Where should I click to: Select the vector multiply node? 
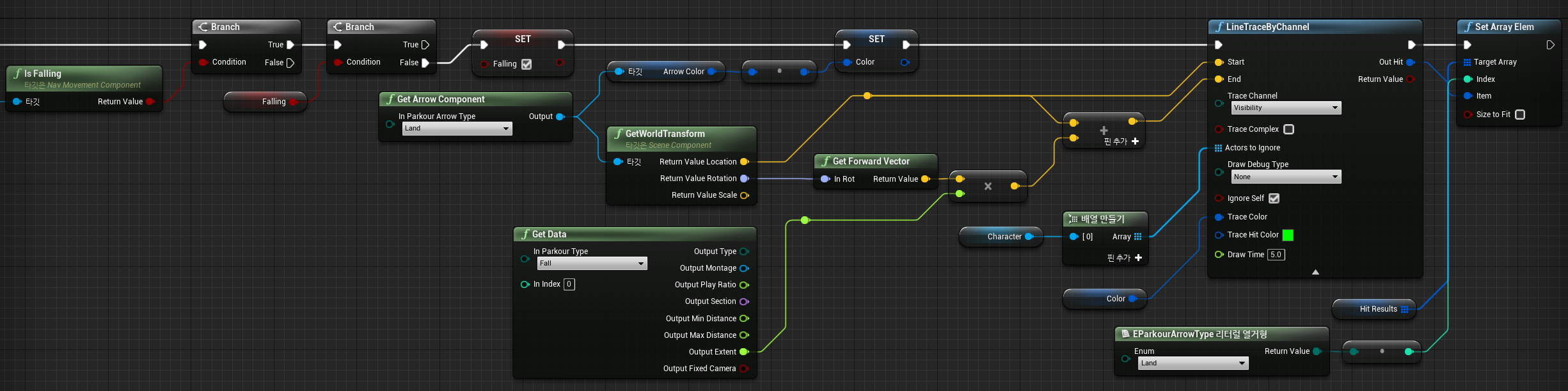pyautogui.click(x=988, y=186)
